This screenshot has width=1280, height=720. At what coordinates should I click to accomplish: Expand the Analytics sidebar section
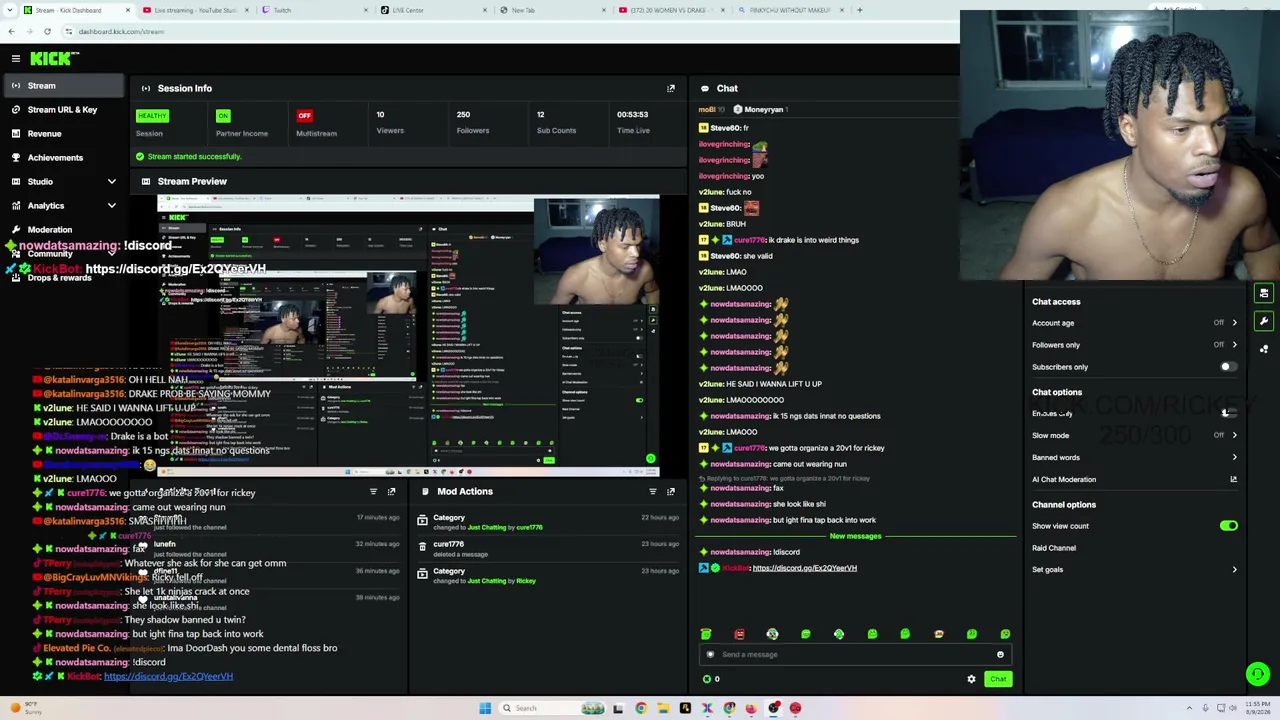[x=112, y=205]
